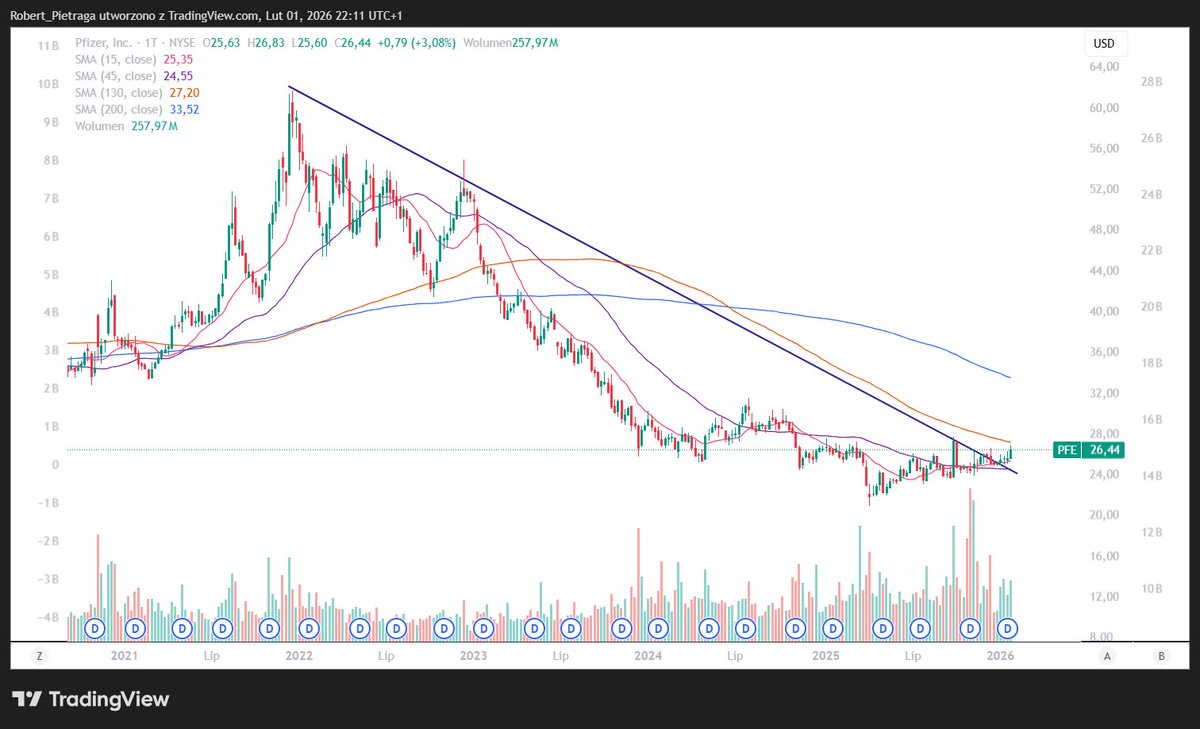Click the Z timezone button

coord(39,656)
